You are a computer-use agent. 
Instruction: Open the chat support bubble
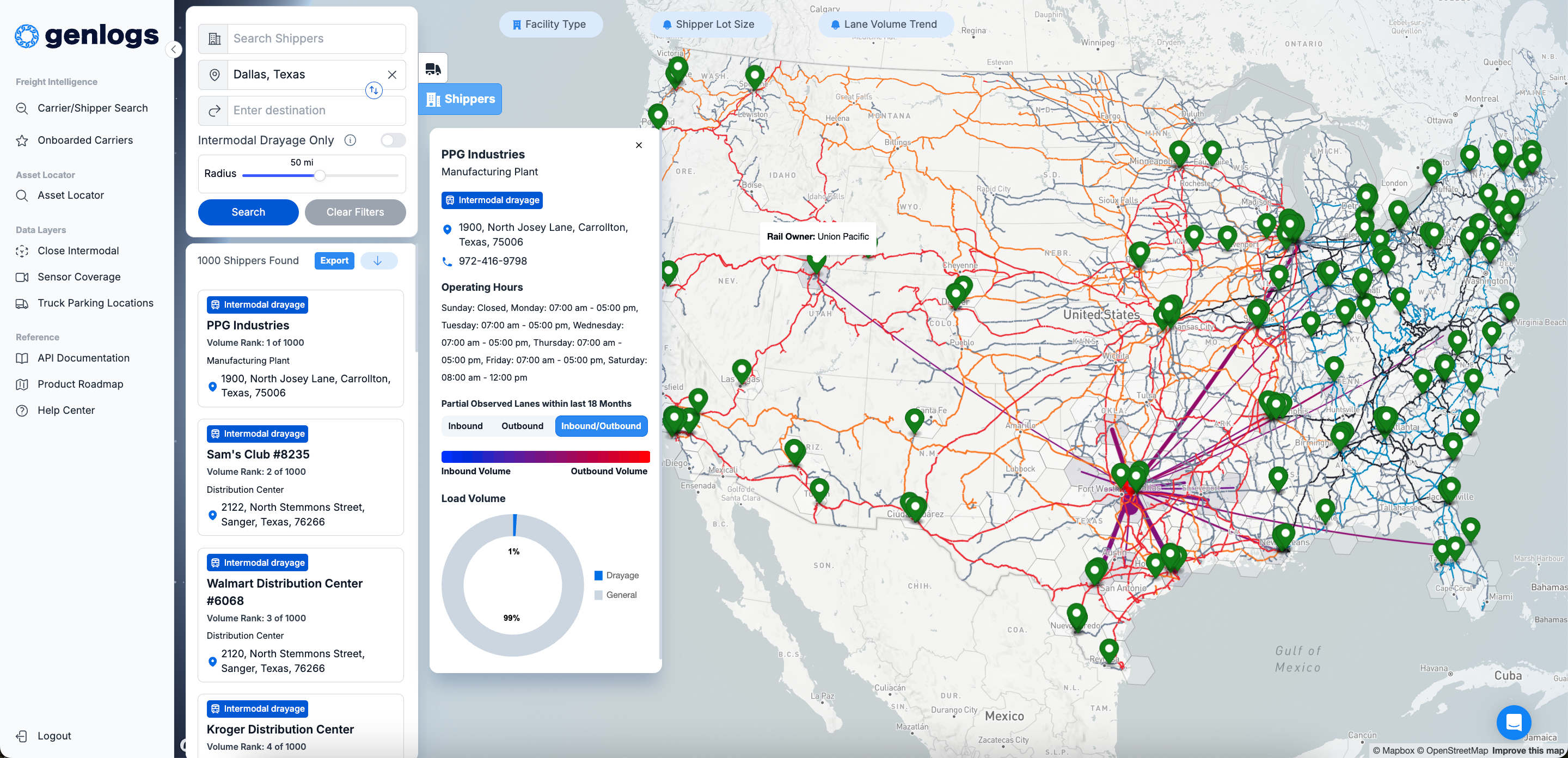pos(1513,722)
